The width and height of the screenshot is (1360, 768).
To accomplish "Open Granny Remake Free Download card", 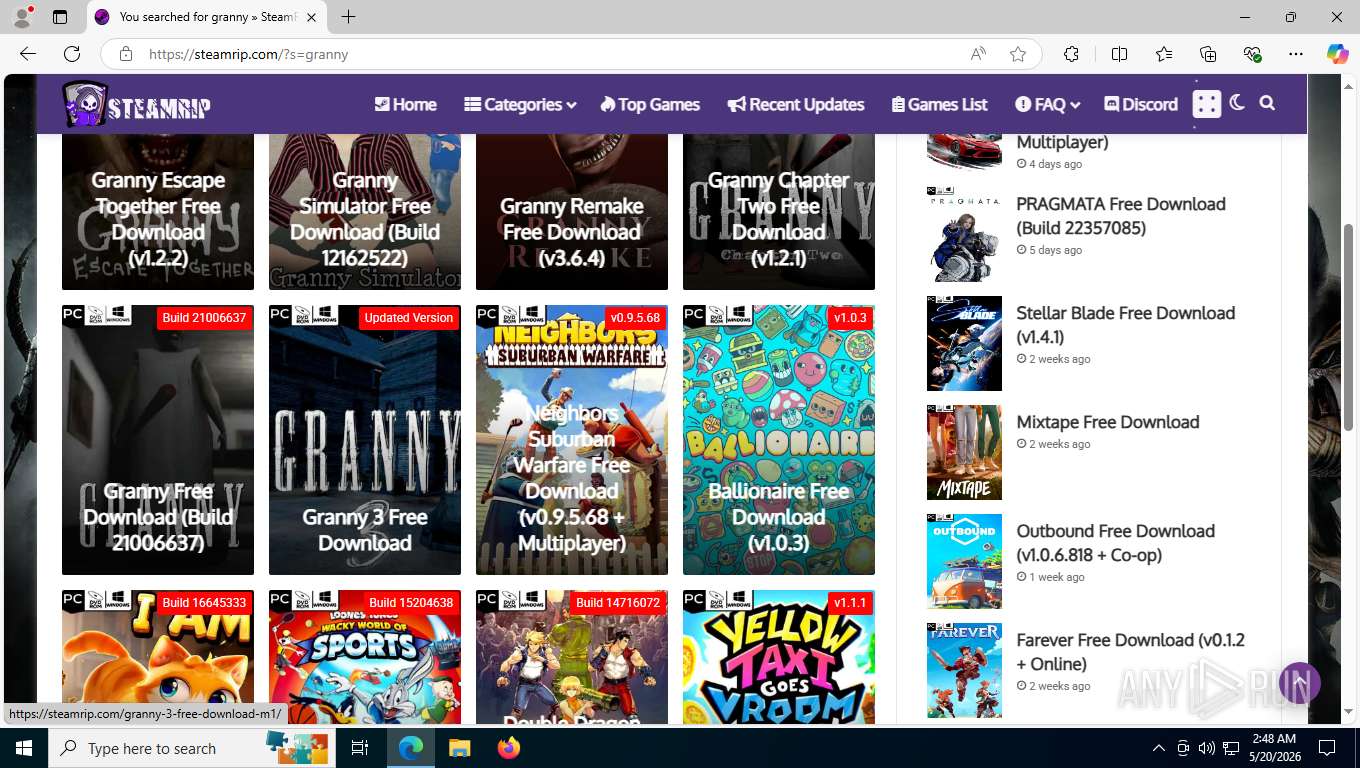I will (572, 212).
